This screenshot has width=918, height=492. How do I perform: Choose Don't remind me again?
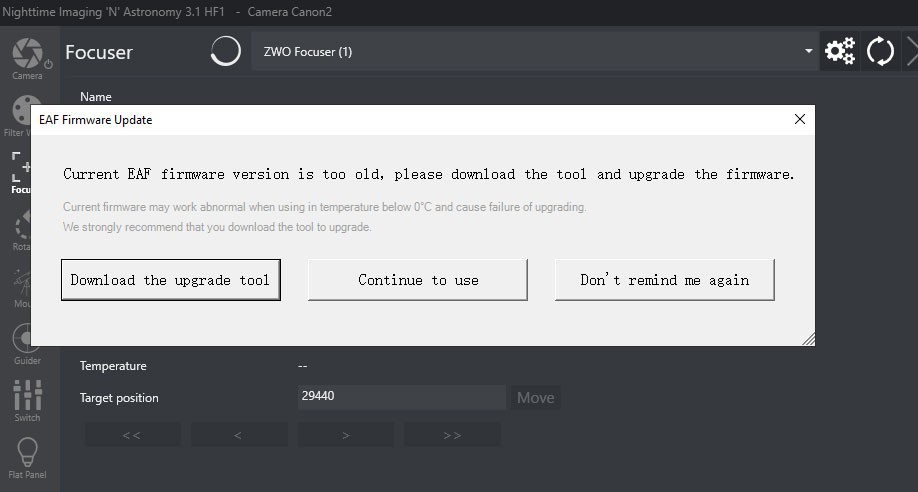[x=664, y=280]
